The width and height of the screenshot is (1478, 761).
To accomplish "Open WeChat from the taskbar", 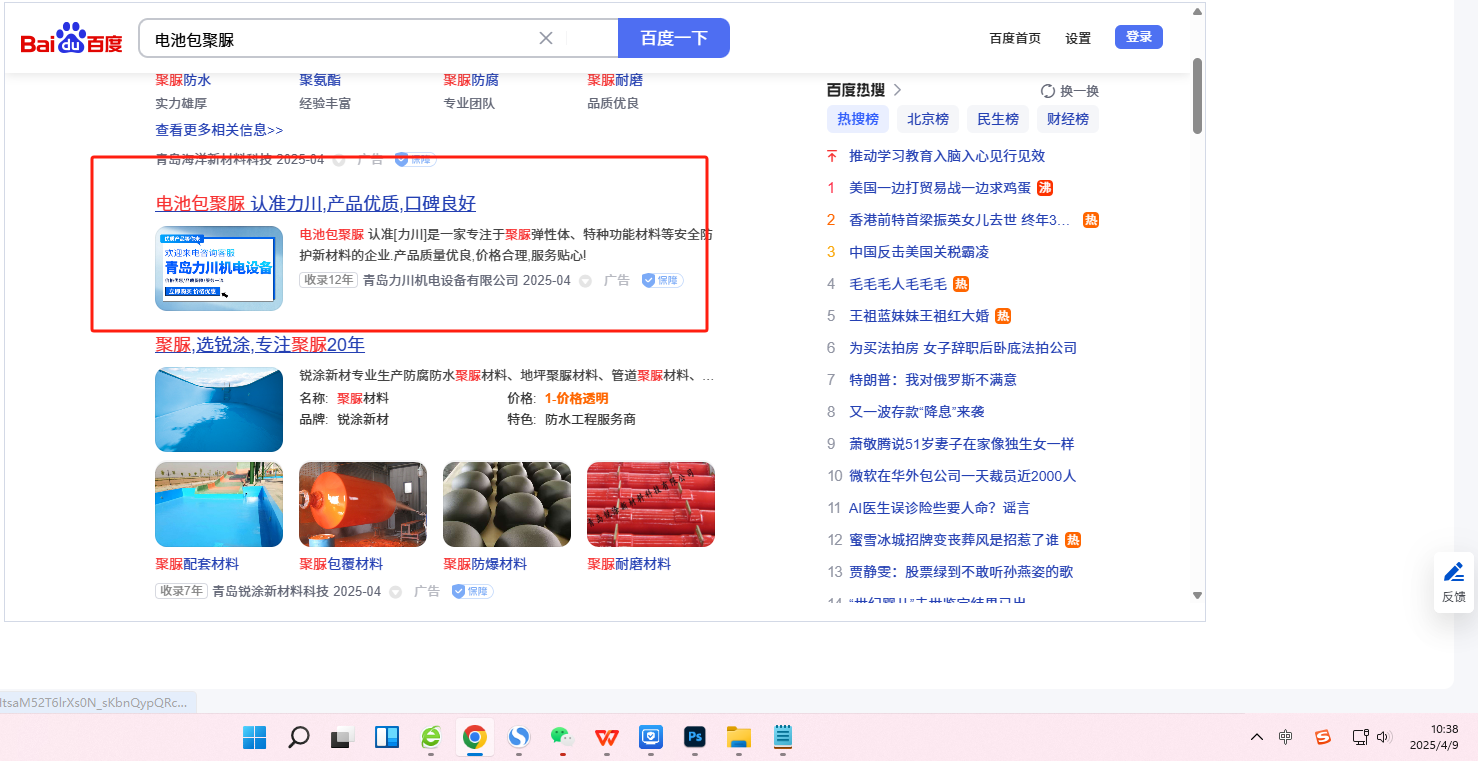I will click(x=562, y=738).
